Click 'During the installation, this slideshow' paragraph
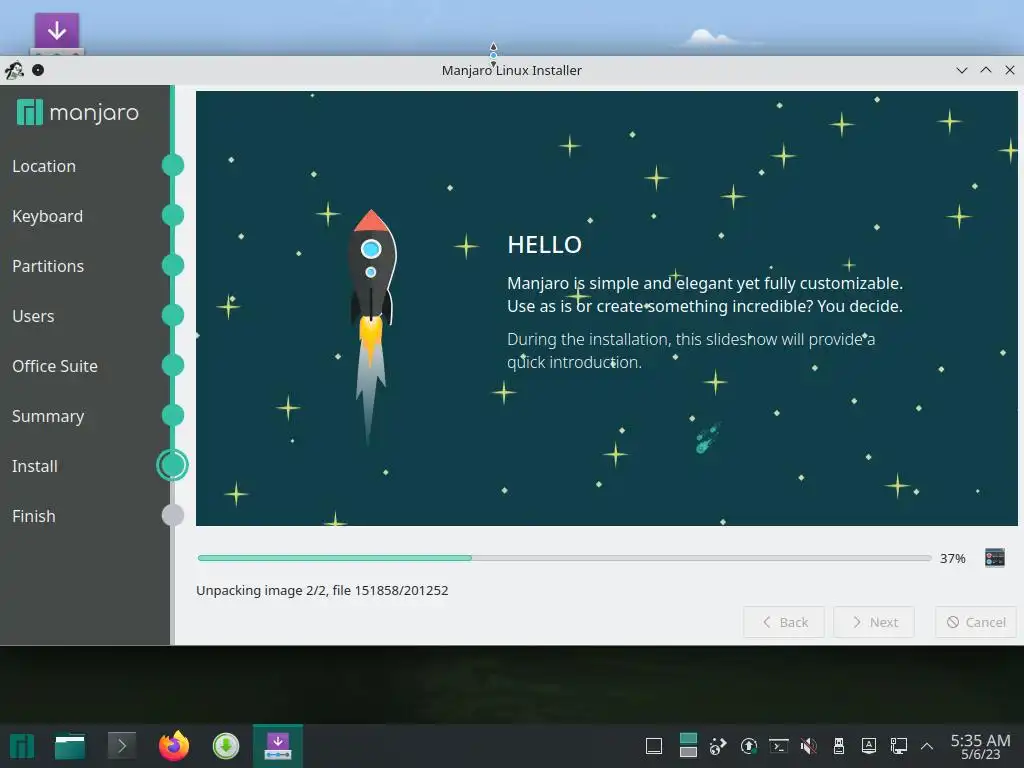Image resolution: width=1024 pixels, height=768 pixels. pyautogui.click(x=691, y=351)
